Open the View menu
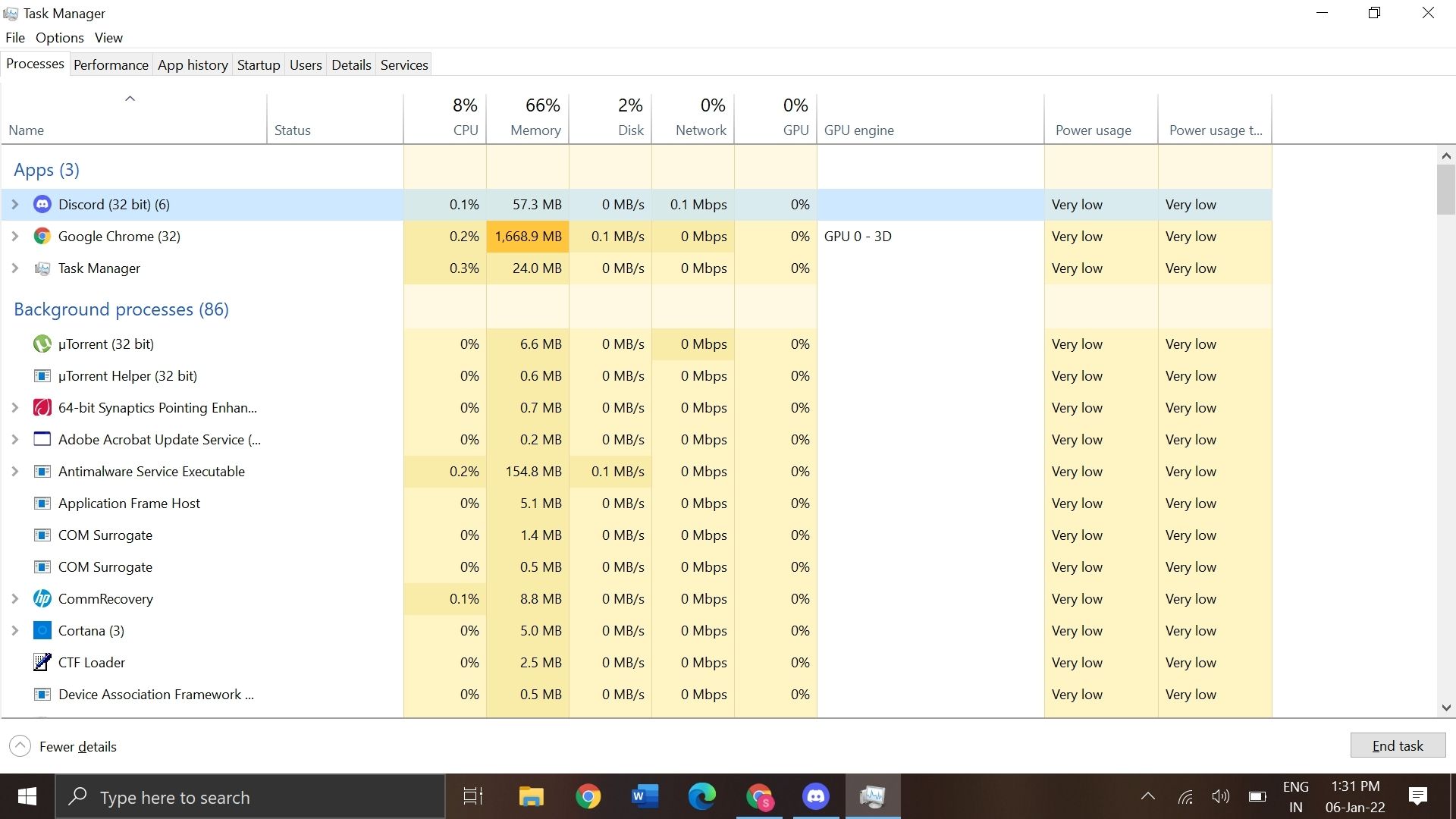Viewport: 1456px width, 819px height. (108, 38)
